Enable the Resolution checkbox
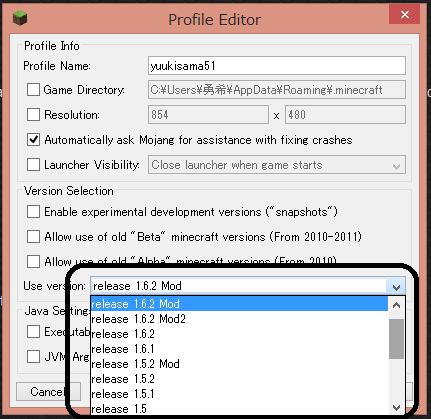This screenshot has height=419, width=431. (x=33, y=114)
